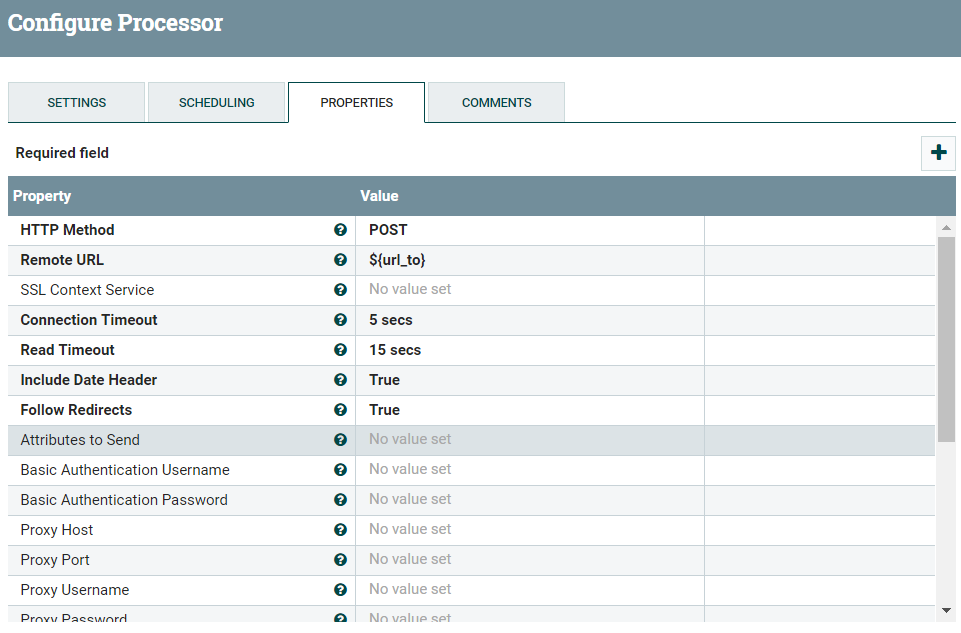Click the Value column header

point(379,196)
